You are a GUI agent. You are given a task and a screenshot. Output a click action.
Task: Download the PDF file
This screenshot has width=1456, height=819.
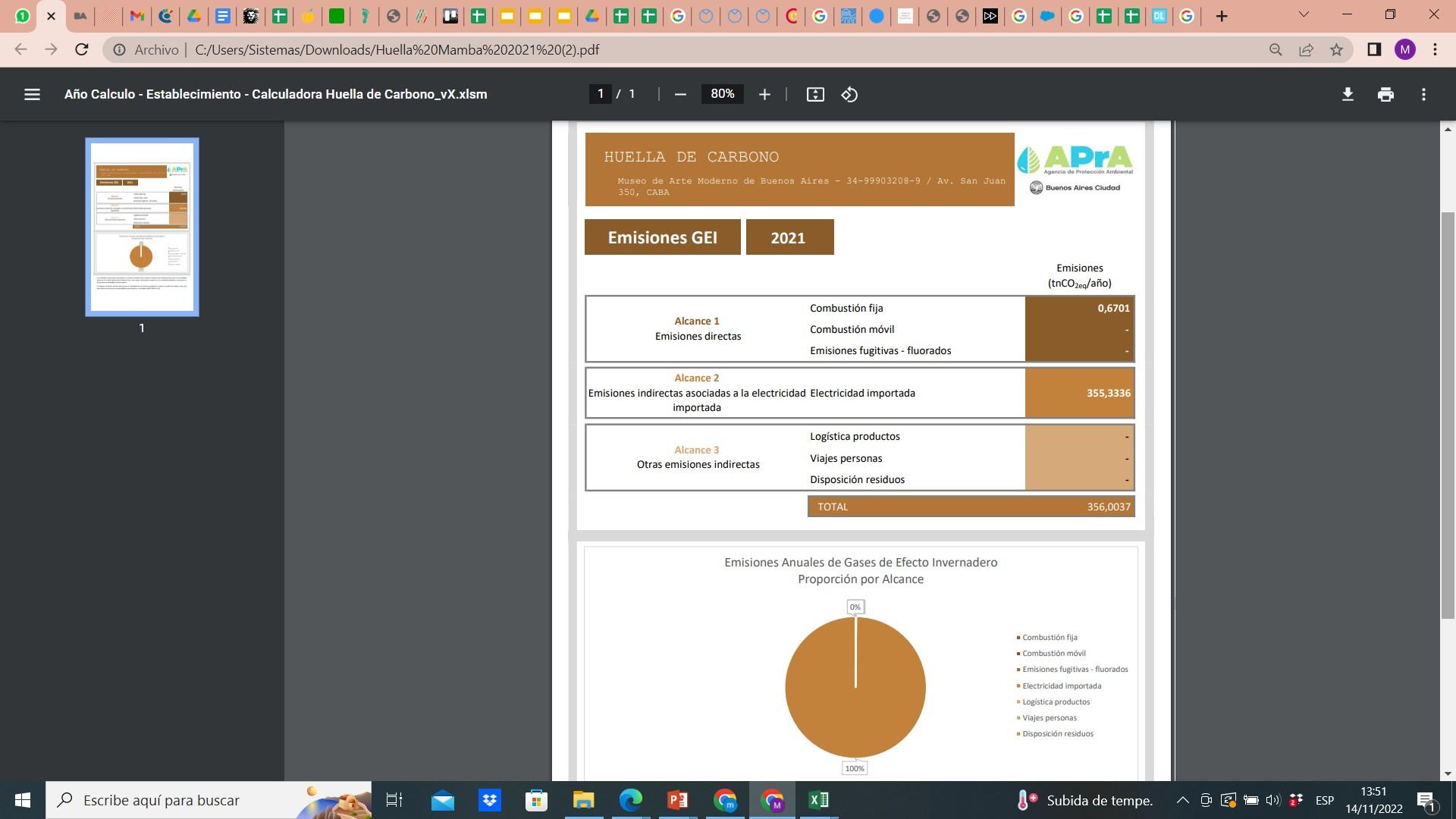click(1348, 95)
